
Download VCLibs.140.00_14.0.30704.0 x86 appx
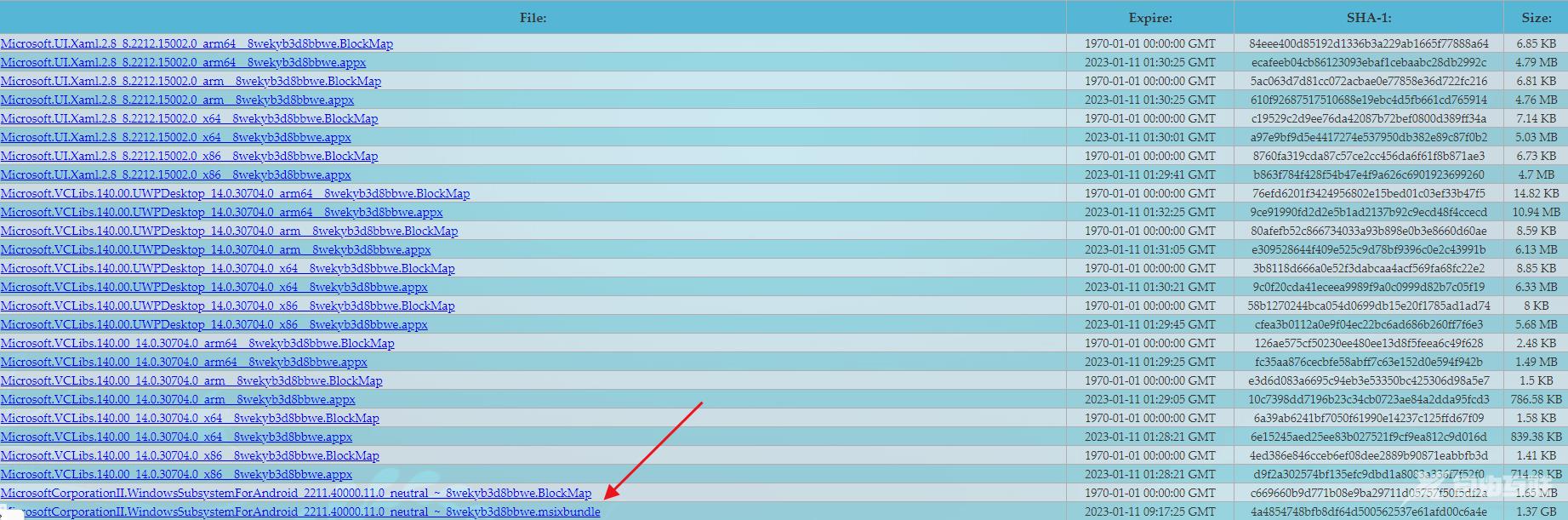[x=176, y=474]
